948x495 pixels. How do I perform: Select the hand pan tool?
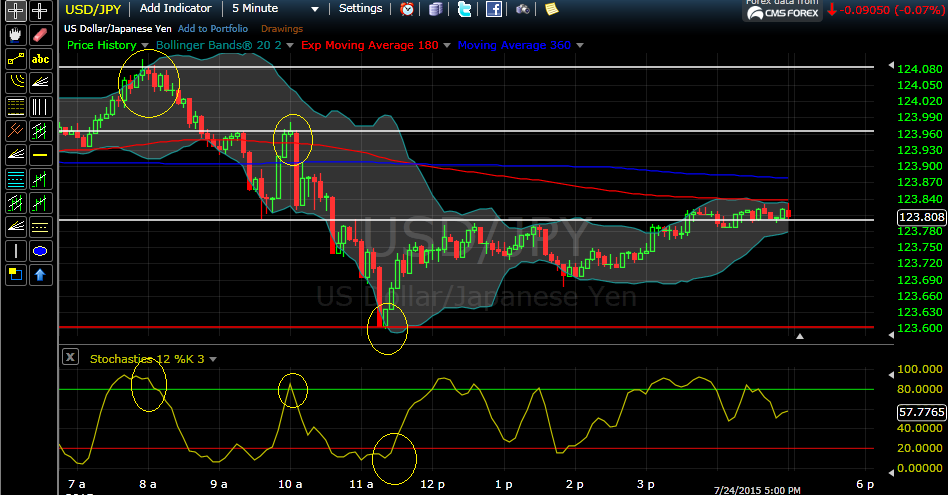(16, 35)
